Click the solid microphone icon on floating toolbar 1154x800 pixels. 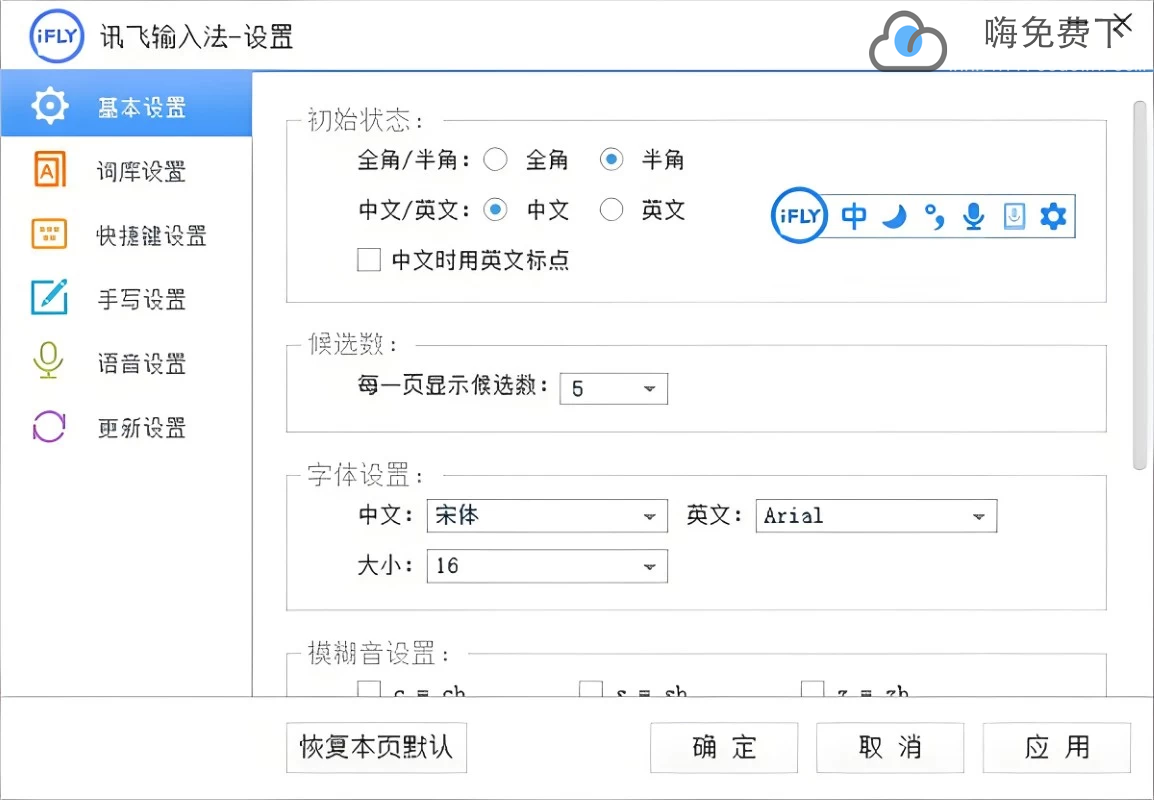(974, 216)
